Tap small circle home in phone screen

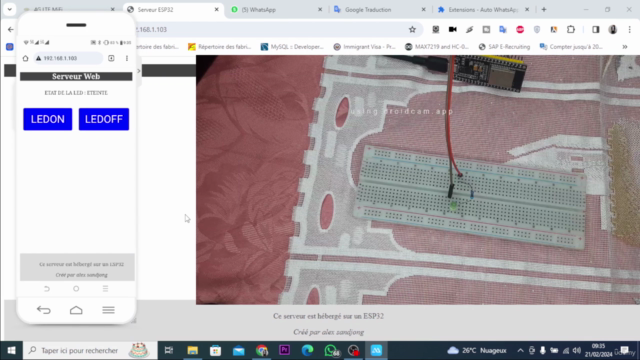[x=76, y=289]
